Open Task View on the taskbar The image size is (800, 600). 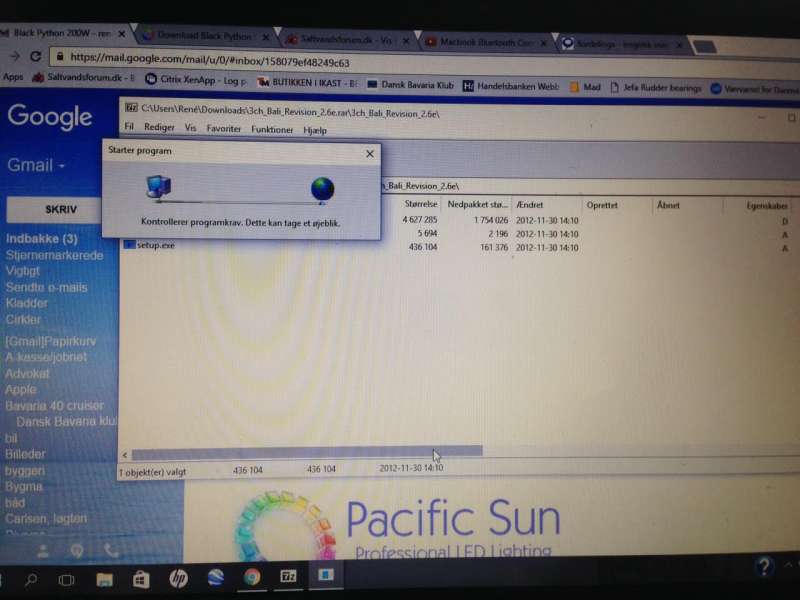(66, 579)
